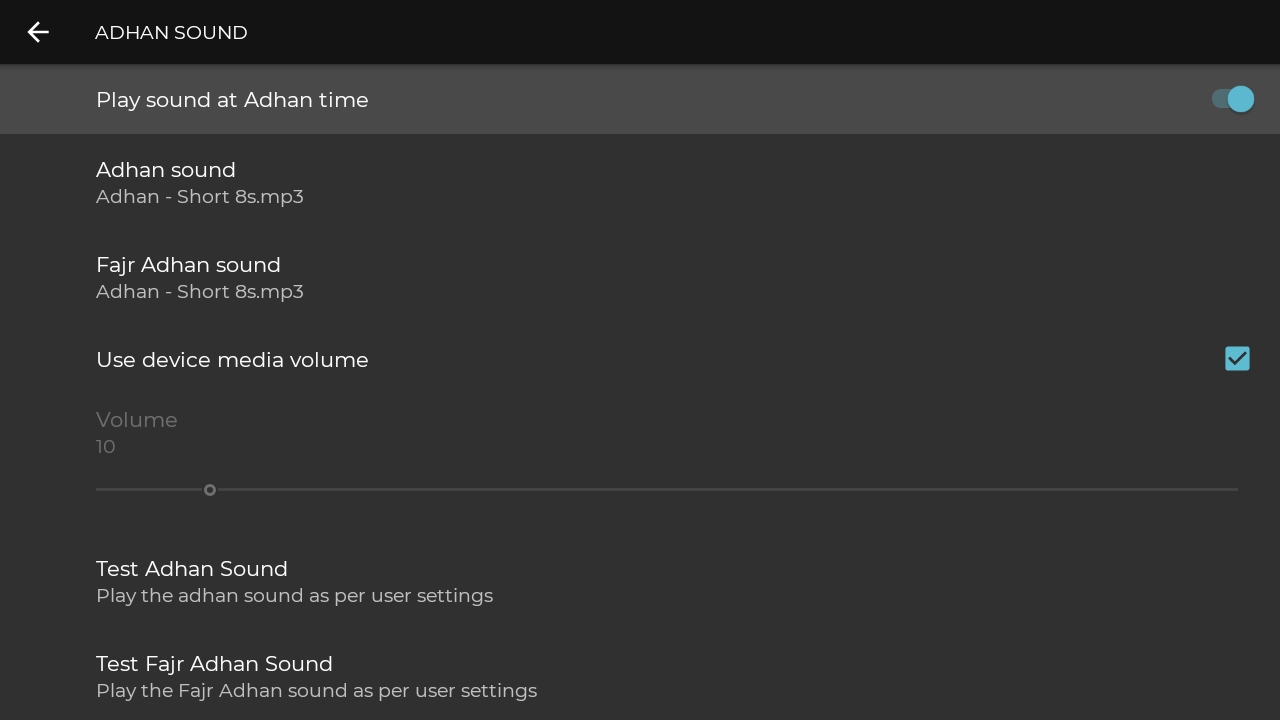Click the ADHAN SOUND page title

[171, 33]
